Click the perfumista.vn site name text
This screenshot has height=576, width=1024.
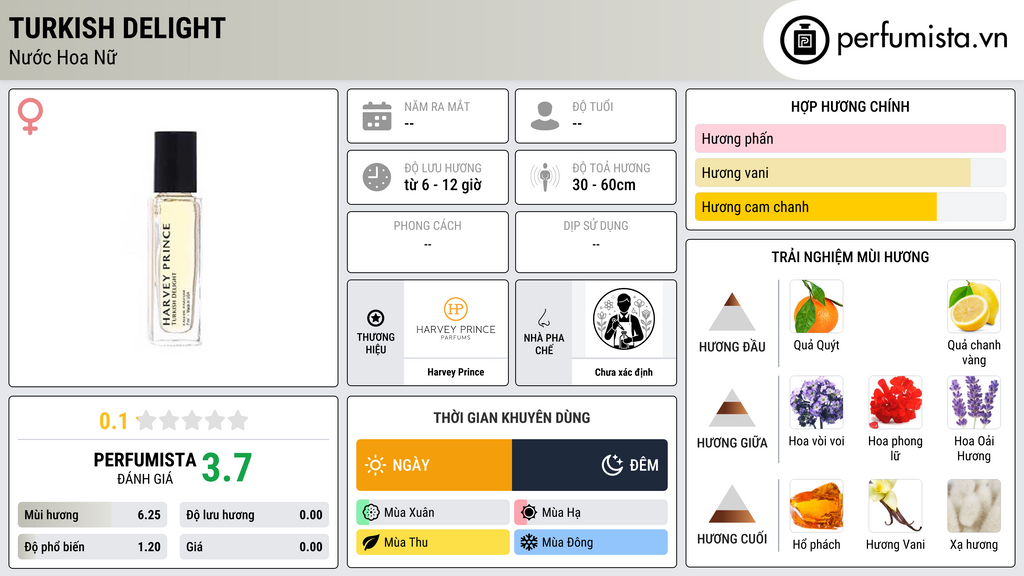coord(922,38)
